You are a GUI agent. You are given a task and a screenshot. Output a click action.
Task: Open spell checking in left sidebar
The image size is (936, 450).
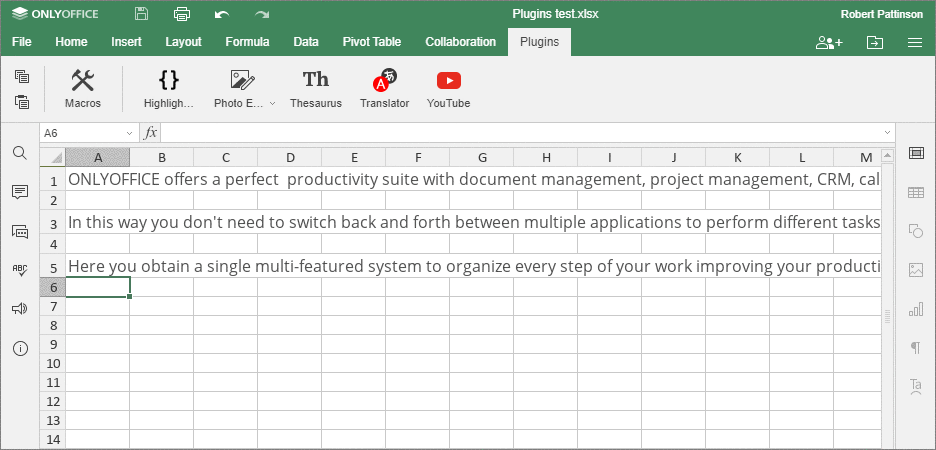point(19,270)
